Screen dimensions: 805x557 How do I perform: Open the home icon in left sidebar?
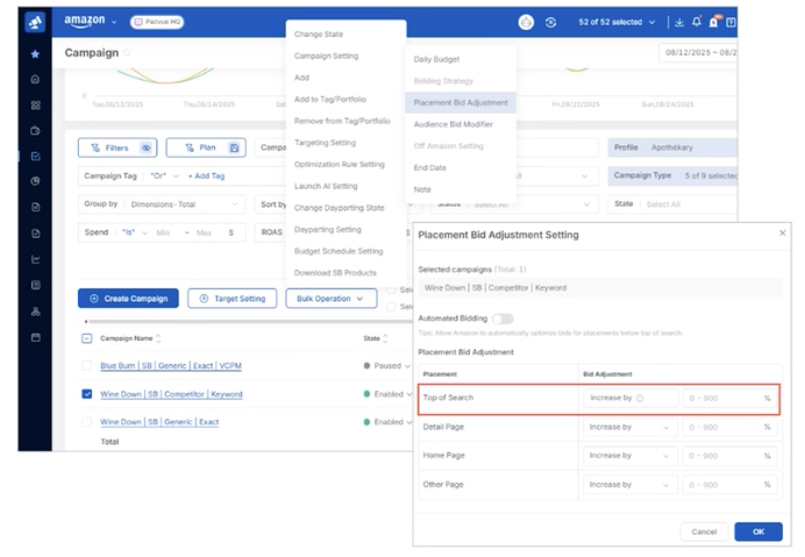point(35,79)
